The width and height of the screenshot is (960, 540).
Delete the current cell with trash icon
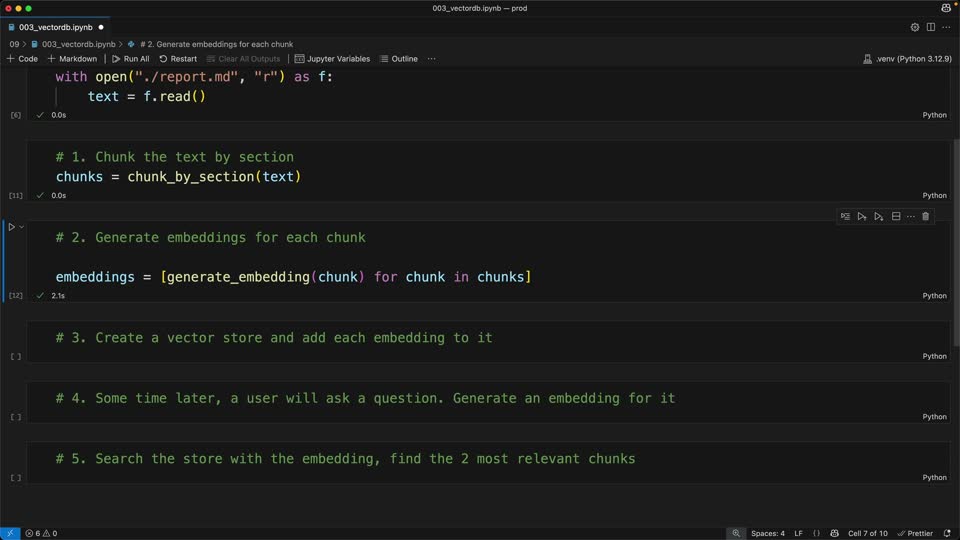point(926,216)
